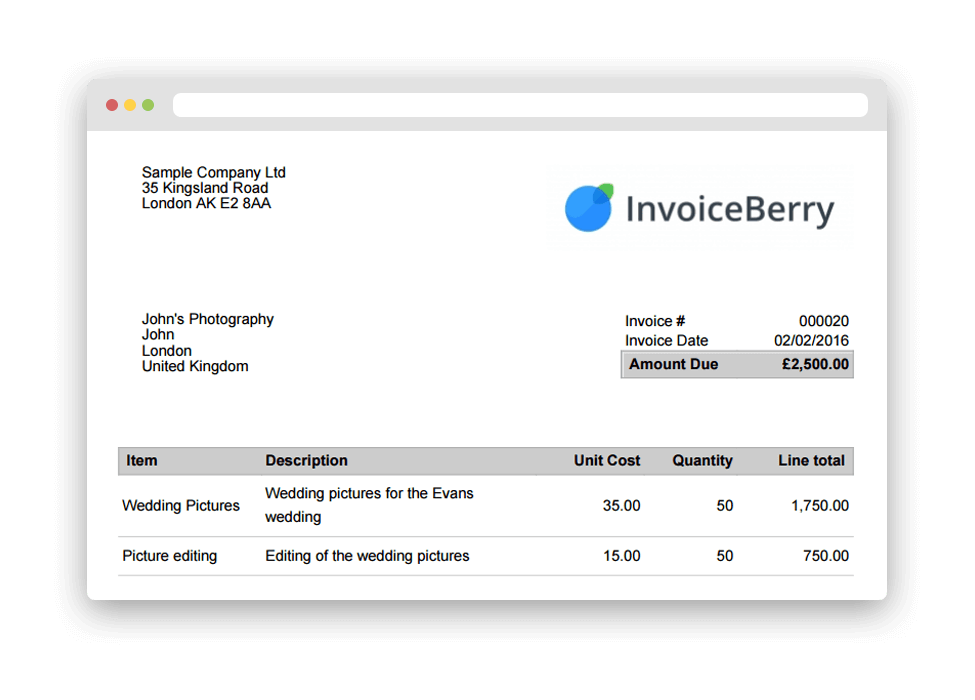Screen dimensions: 975x700
Task: Click the yellow browser window dot
Action: coord(130,104)
